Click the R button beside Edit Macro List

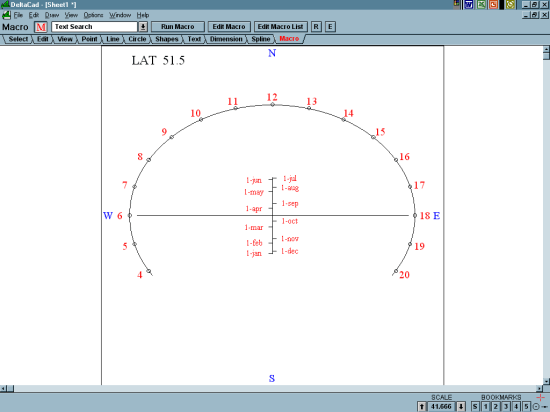pos(316,27)
